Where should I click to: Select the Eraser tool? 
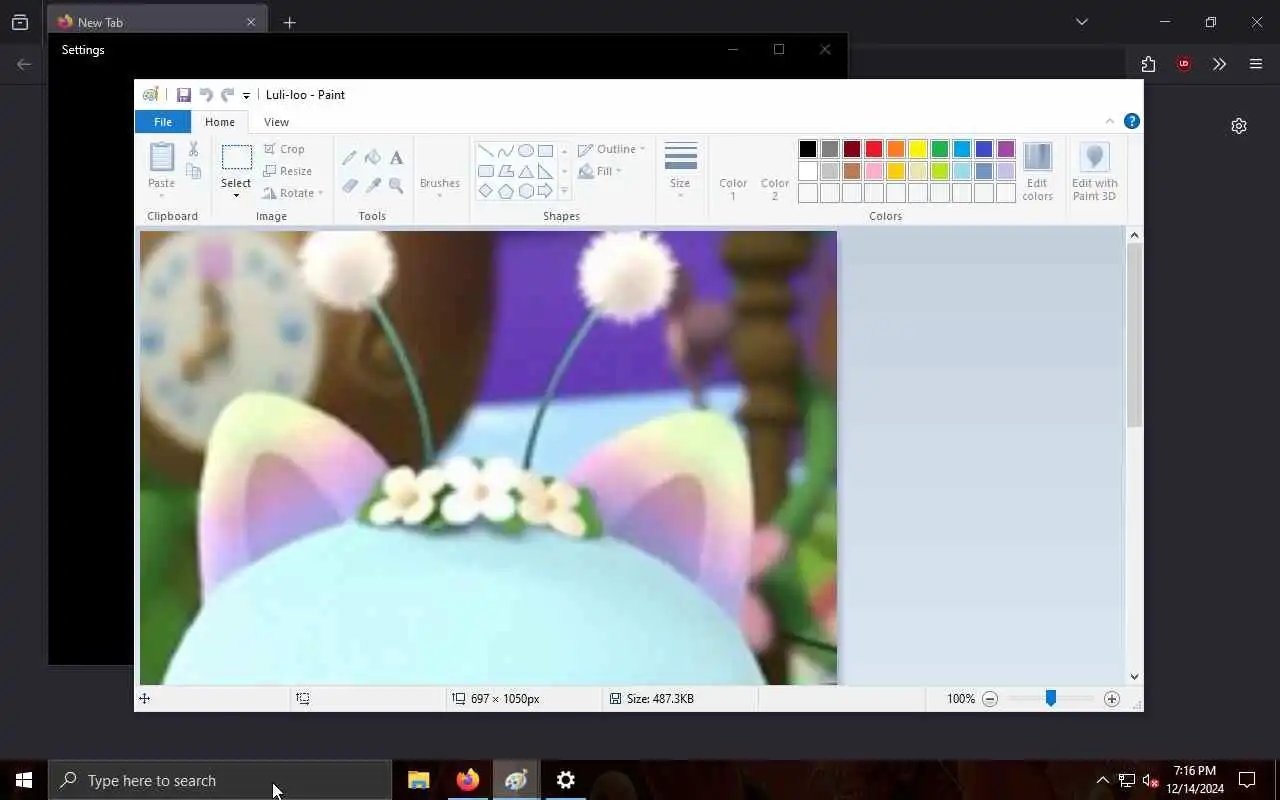(x=349, y=186)
